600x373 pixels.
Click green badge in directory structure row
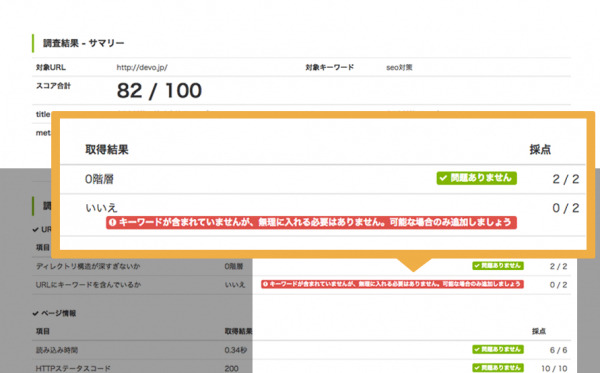(x=498, y=266)
